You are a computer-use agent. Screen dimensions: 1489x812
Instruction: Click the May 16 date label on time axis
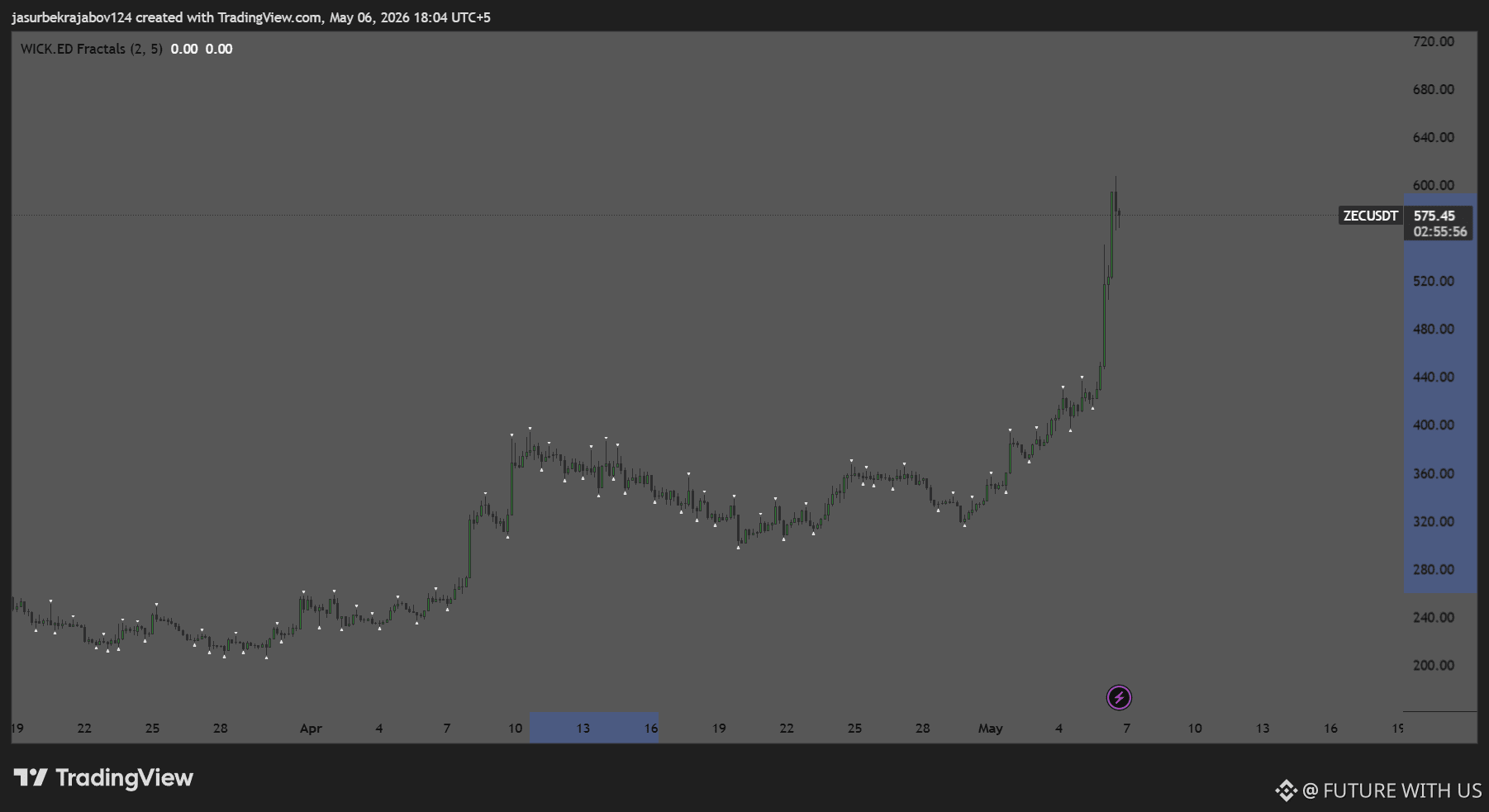[1330, 729]
